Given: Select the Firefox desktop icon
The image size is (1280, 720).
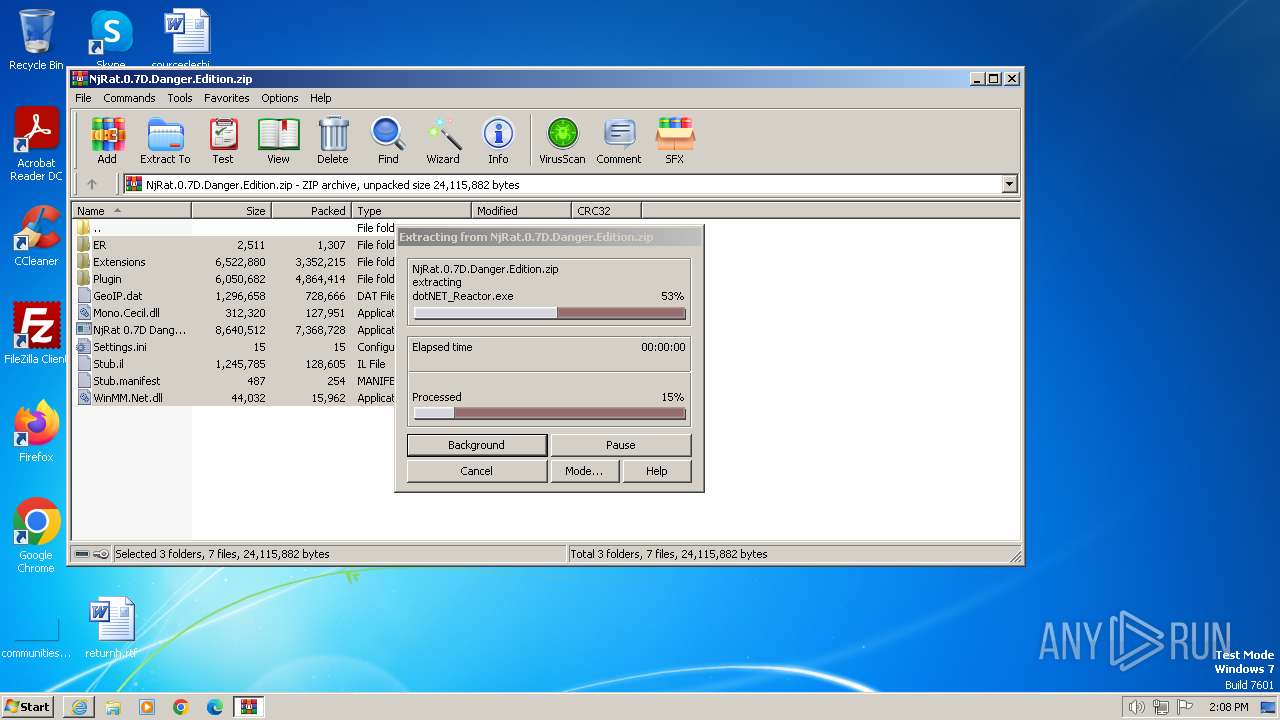Looking at the screenshot, I should pos(36,432).
